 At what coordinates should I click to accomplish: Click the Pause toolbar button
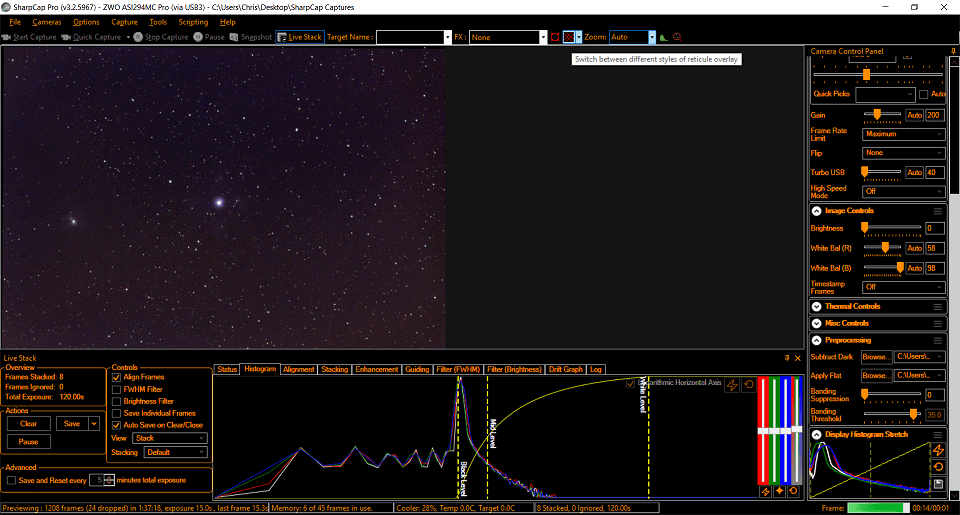pos(209,37)
